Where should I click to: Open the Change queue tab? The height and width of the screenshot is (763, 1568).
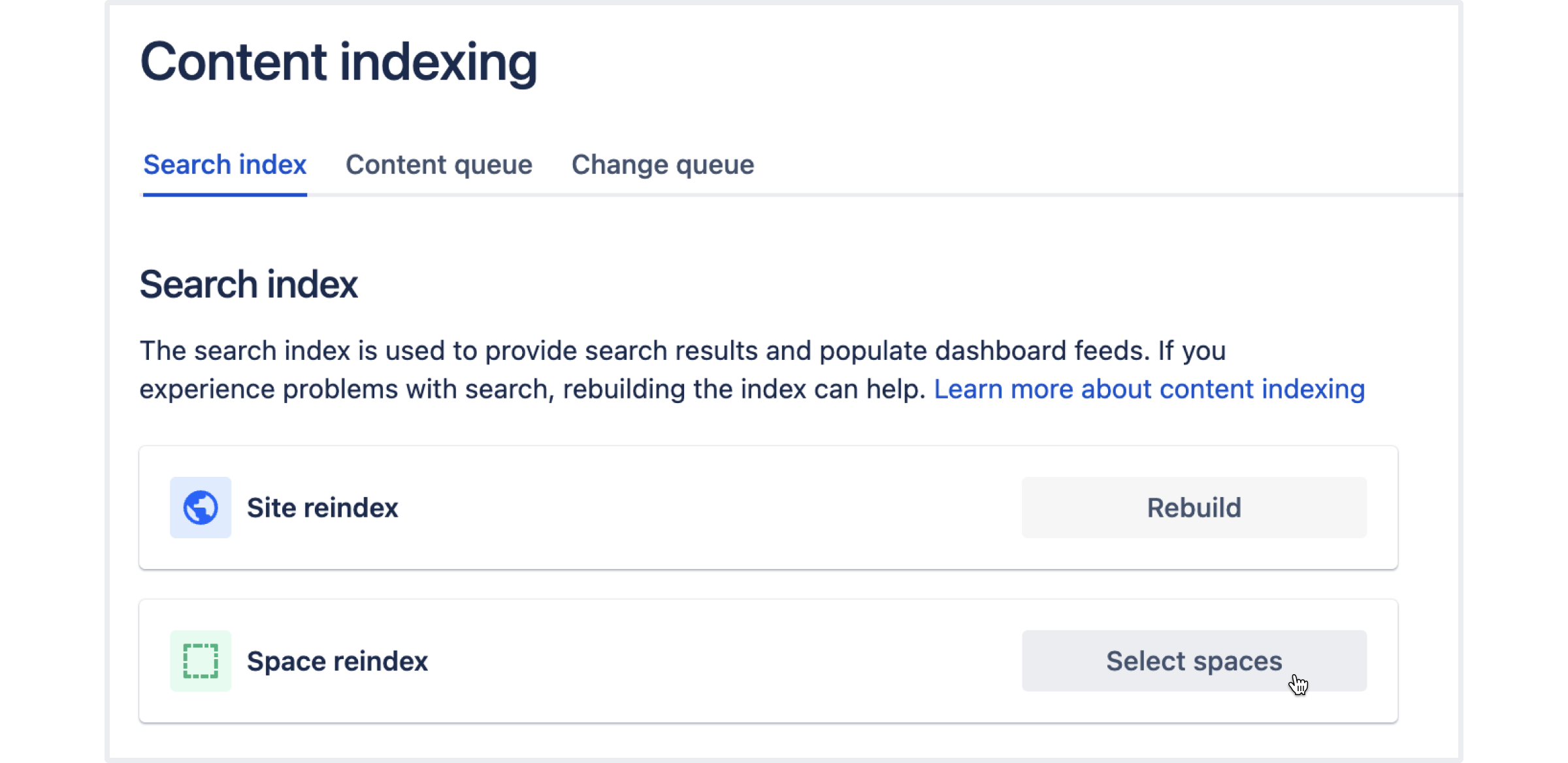662,165
